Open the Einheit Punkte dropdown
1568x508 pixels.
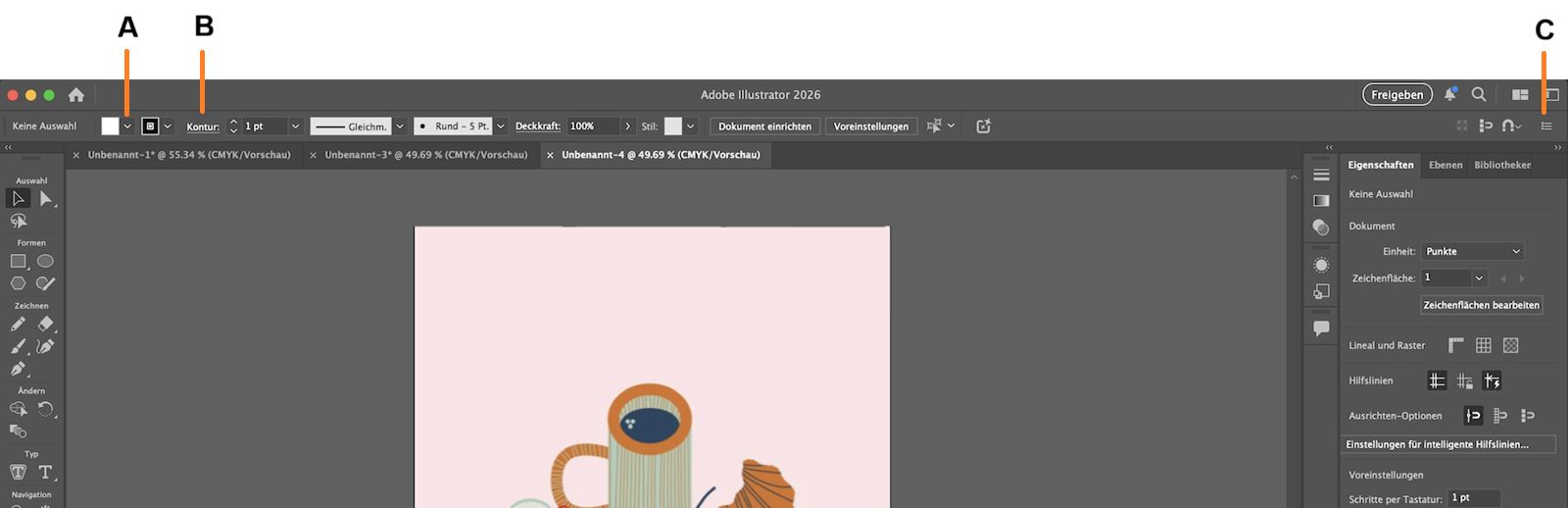coord(1473,252)
